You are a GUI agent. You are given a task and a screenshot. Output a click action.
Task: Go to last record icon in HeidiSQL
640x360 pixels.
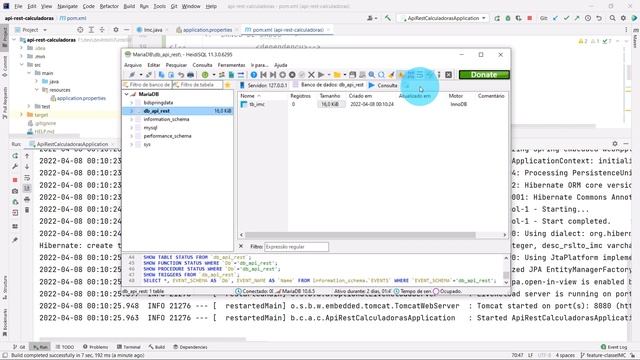click(273, 75)
